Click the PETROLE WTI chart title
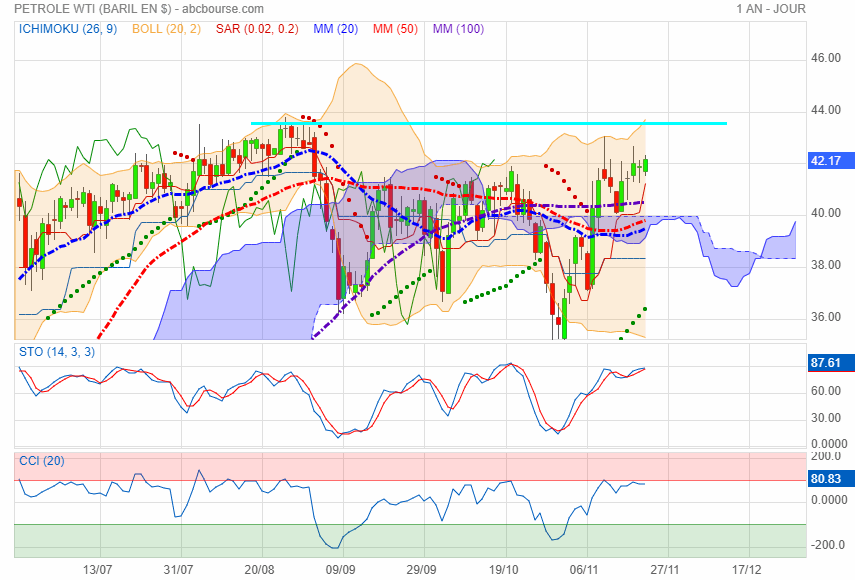Image resolution: width=855 pixels, height=580 pixels. (139, 9)
